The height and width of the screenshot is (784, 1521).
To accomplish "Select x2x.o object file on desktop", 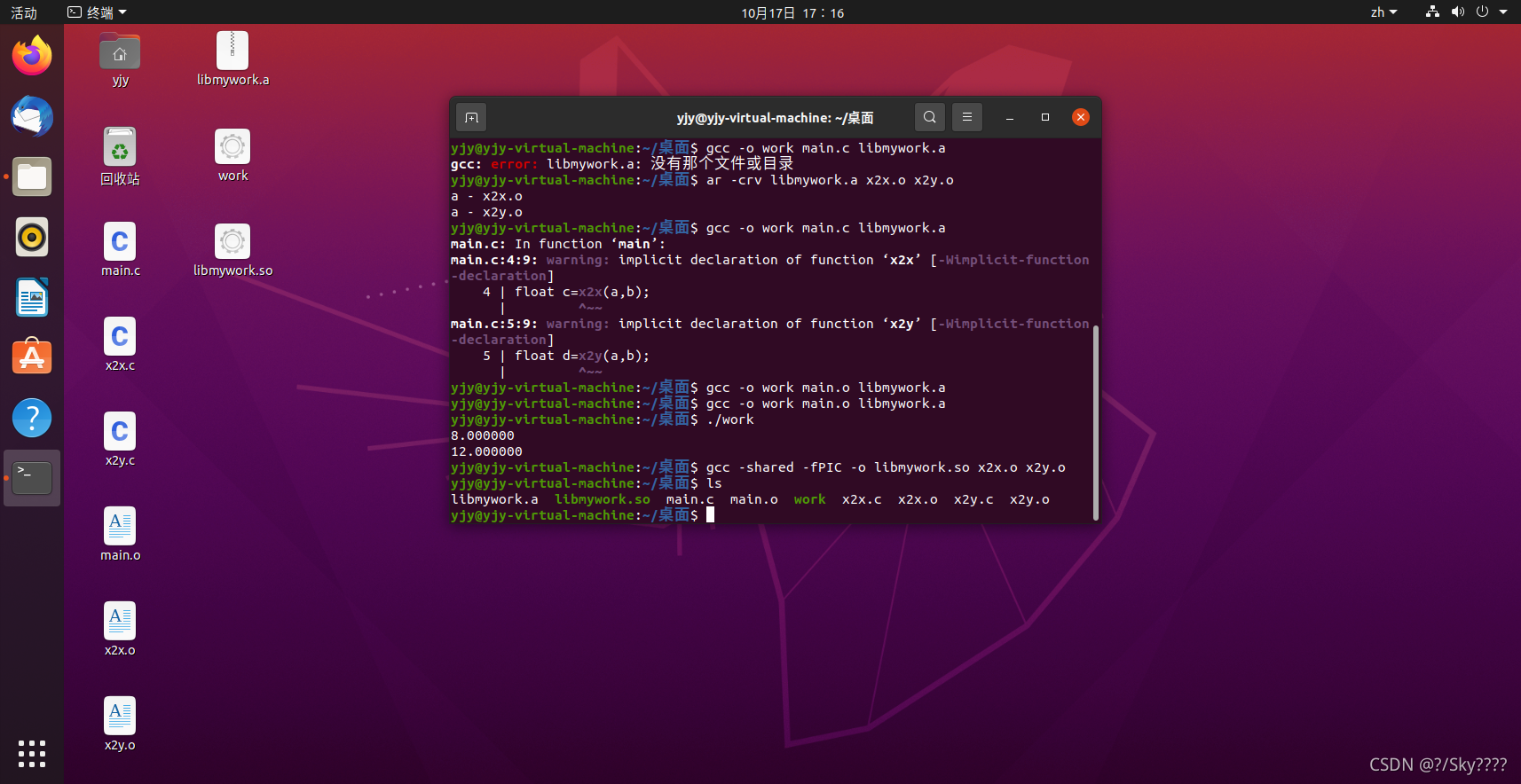I will (120, 629).
